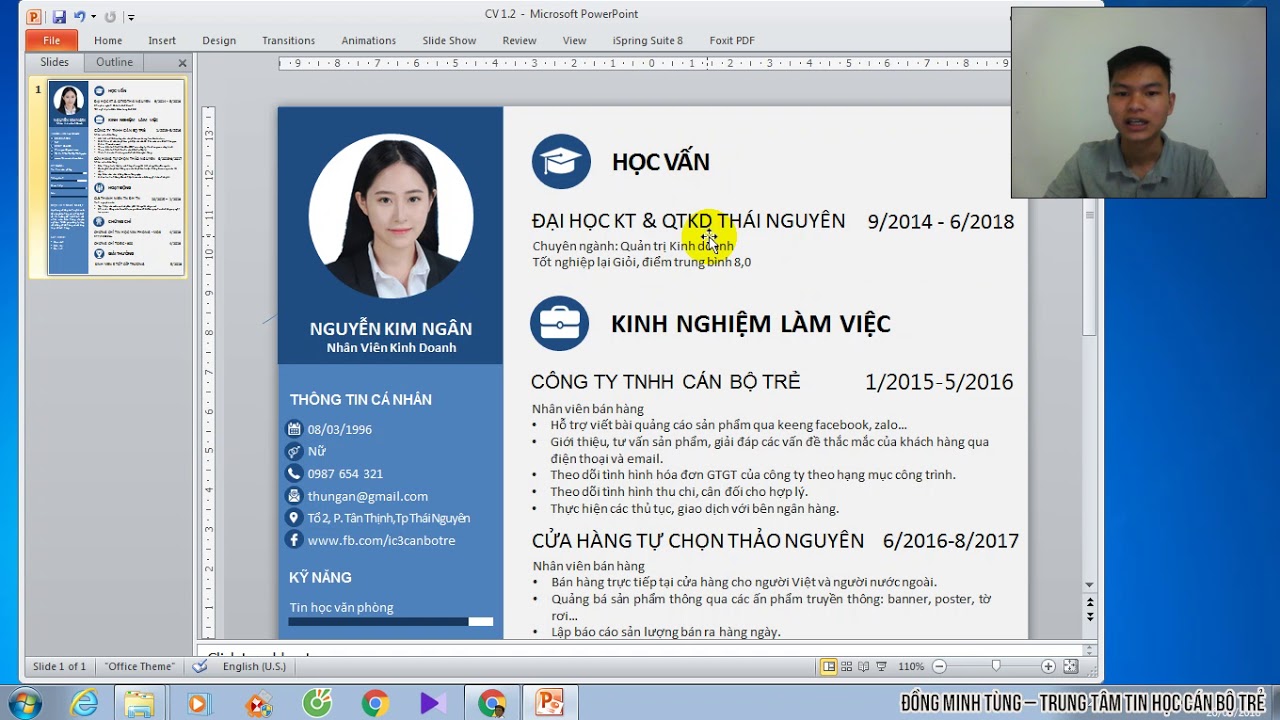
Task: Open the Animations ribbon tab
Action: click(368, 40)
